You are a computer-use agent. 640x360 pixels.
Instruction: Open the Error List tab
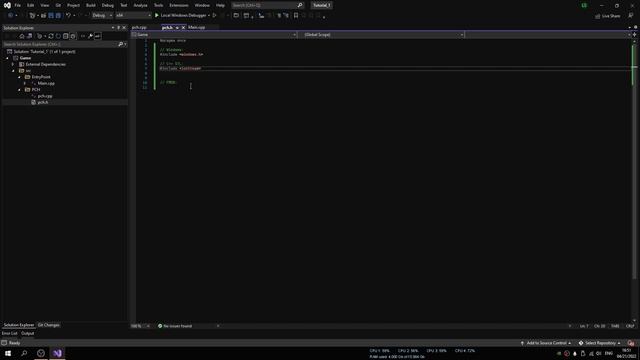[x=10, y=333]
